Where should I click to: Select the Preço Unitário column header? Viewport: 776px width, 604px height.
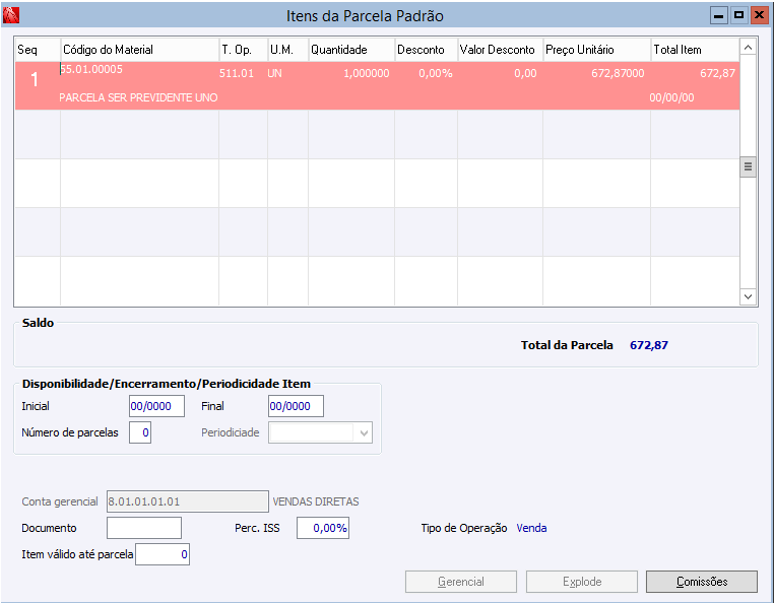[597, 50]
